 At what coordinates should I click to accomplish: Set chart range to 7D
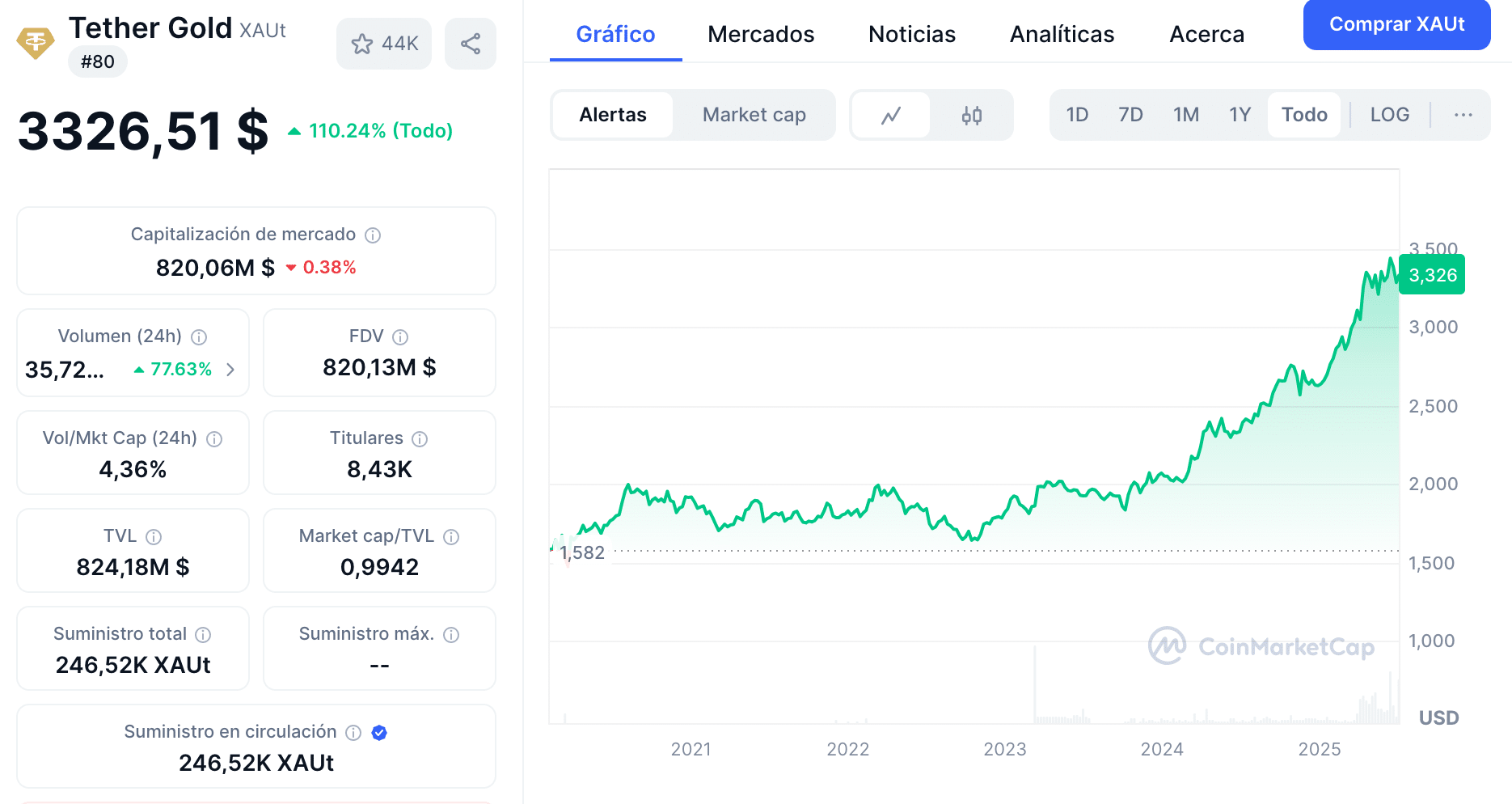1130,115
